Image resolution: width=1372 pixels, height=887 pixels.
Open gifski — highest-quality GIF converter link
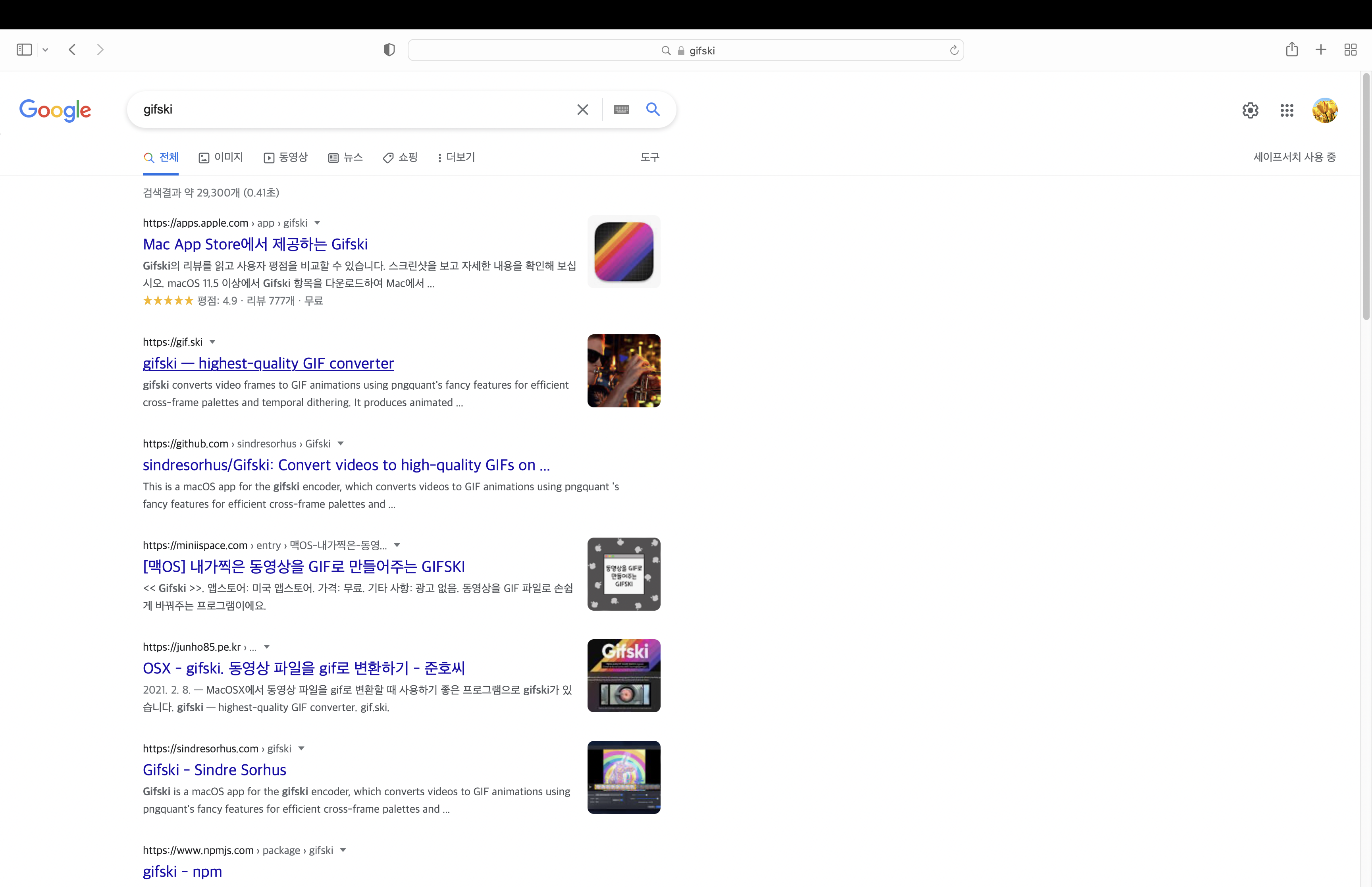tap(268, 363)
